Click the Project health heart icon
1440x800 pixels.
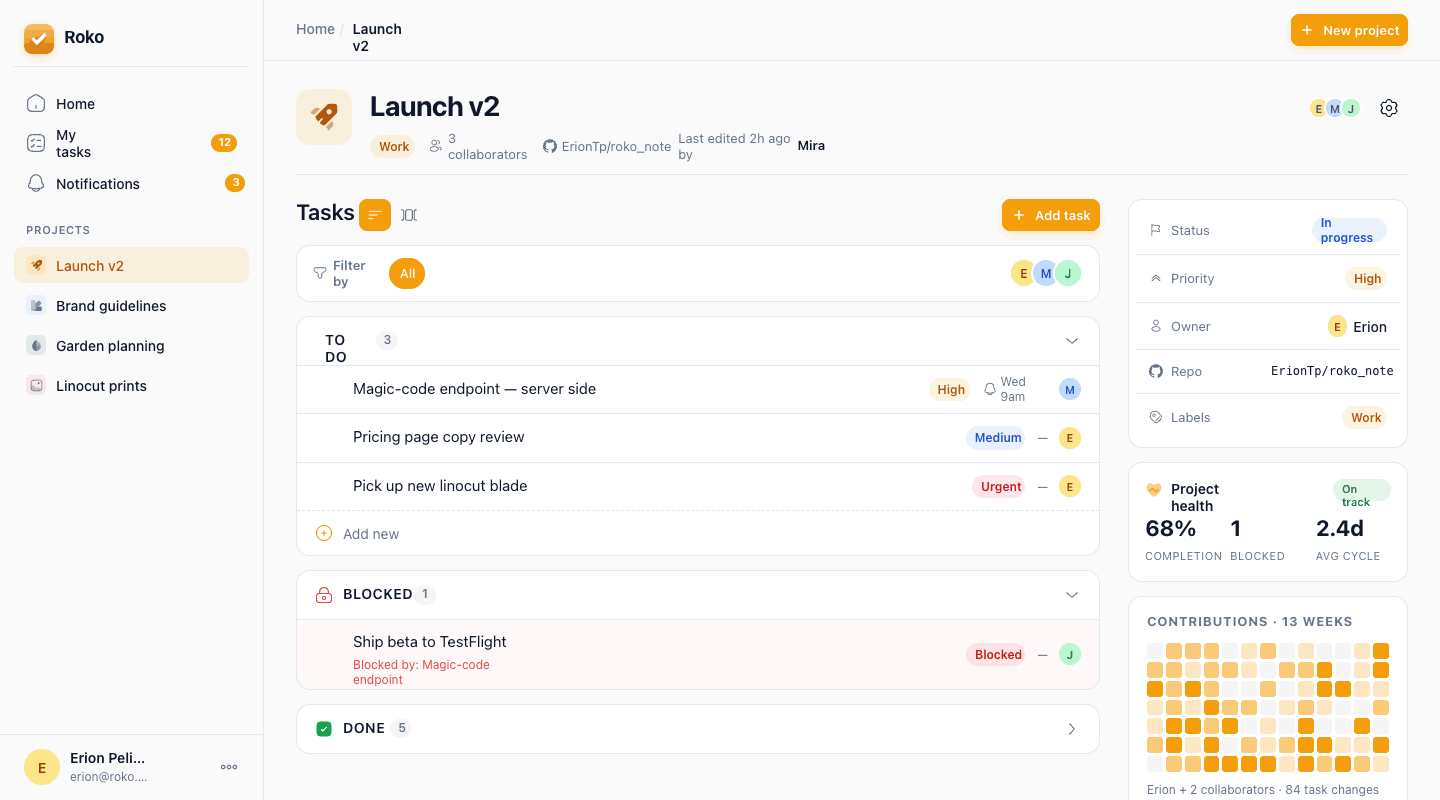tap(1154, 490)
